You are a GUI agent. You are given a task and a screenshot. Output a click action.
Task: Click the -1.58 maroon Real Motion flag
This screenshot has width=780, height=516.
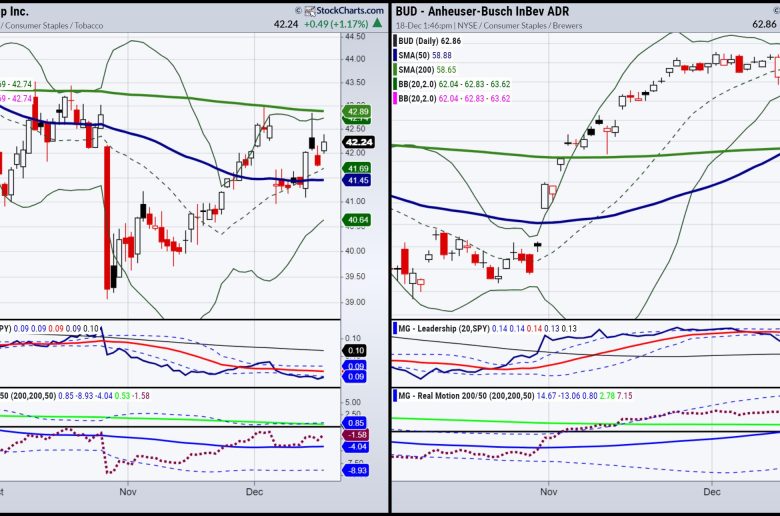coord(355,435)
